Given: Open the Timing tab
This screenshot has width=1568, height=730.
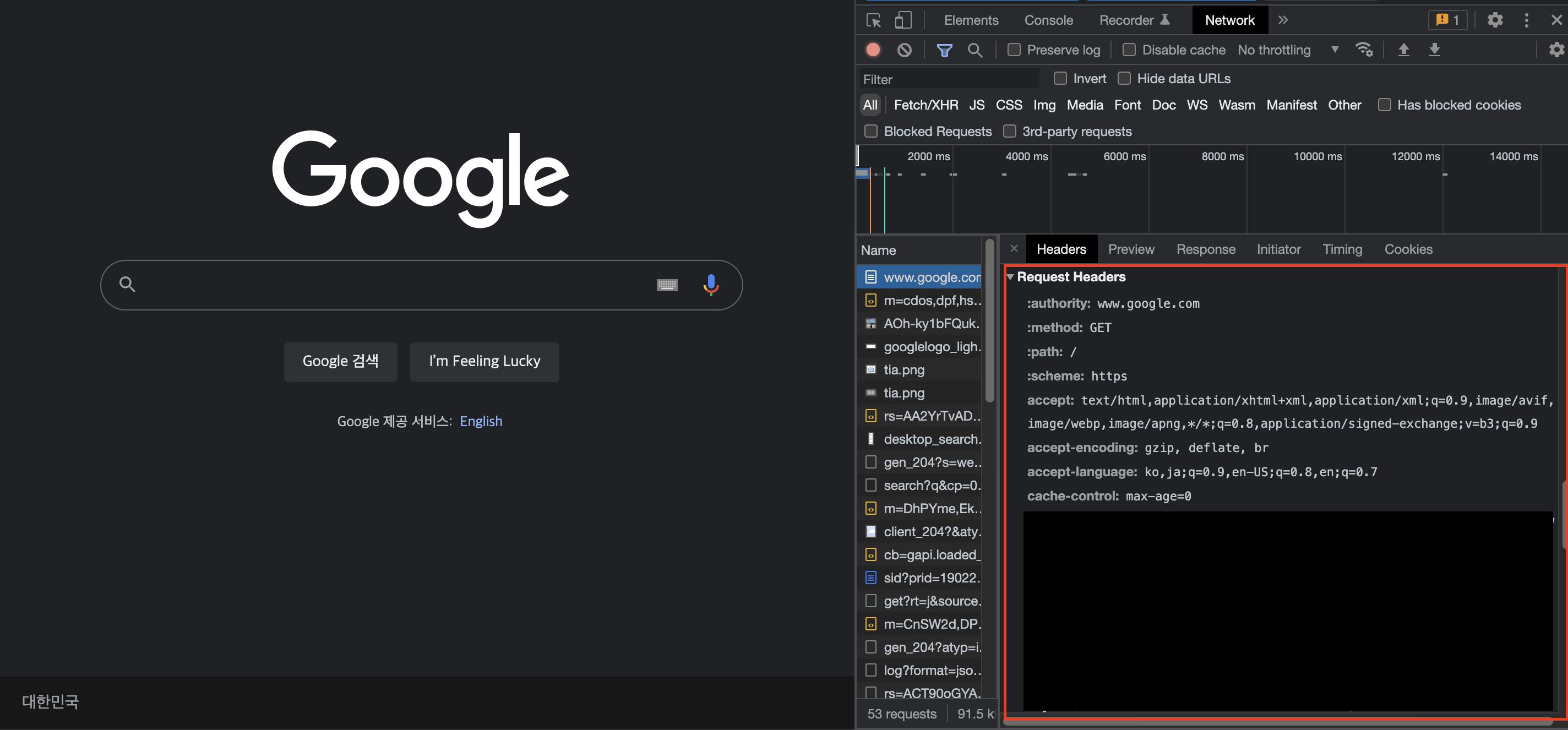Looking at the screenshot, I should (1342, 249).
